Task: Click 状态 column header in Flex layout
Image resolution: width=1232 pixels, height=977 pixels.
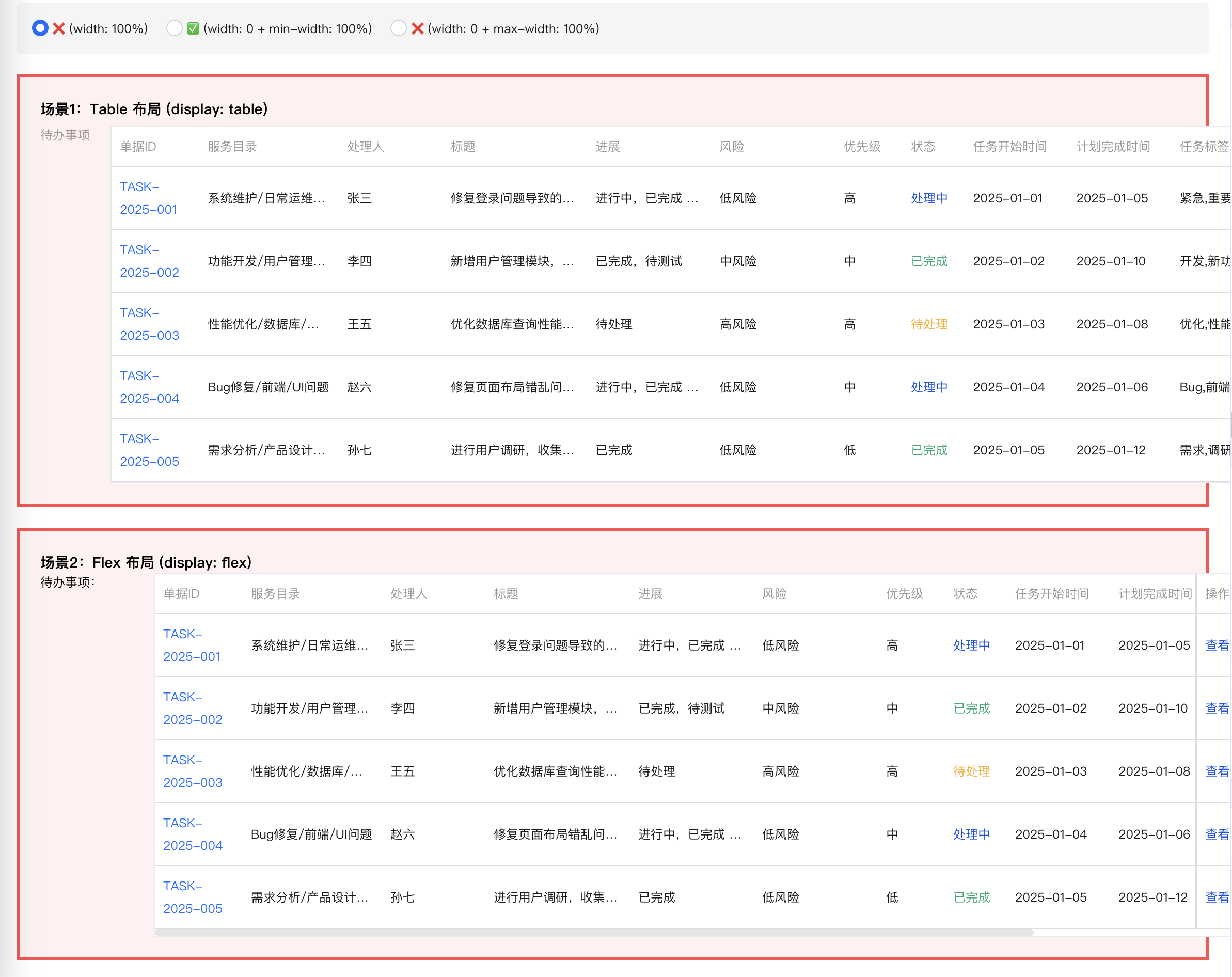Action: point(965,594)
